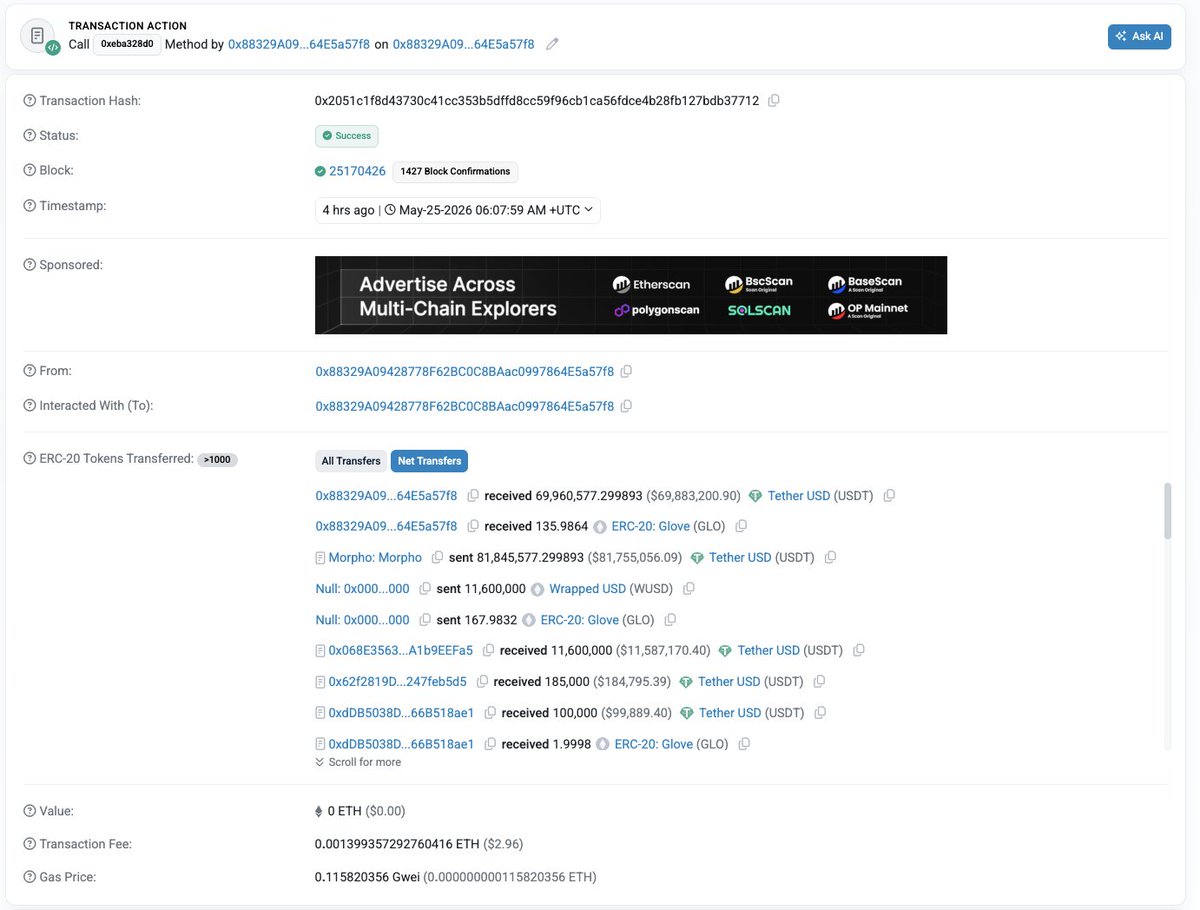The width and height of the screenshot is (1200, 910).
Task: Open address 0x62f2819D...247feb5d5
Action: click(x=397, y=681)
